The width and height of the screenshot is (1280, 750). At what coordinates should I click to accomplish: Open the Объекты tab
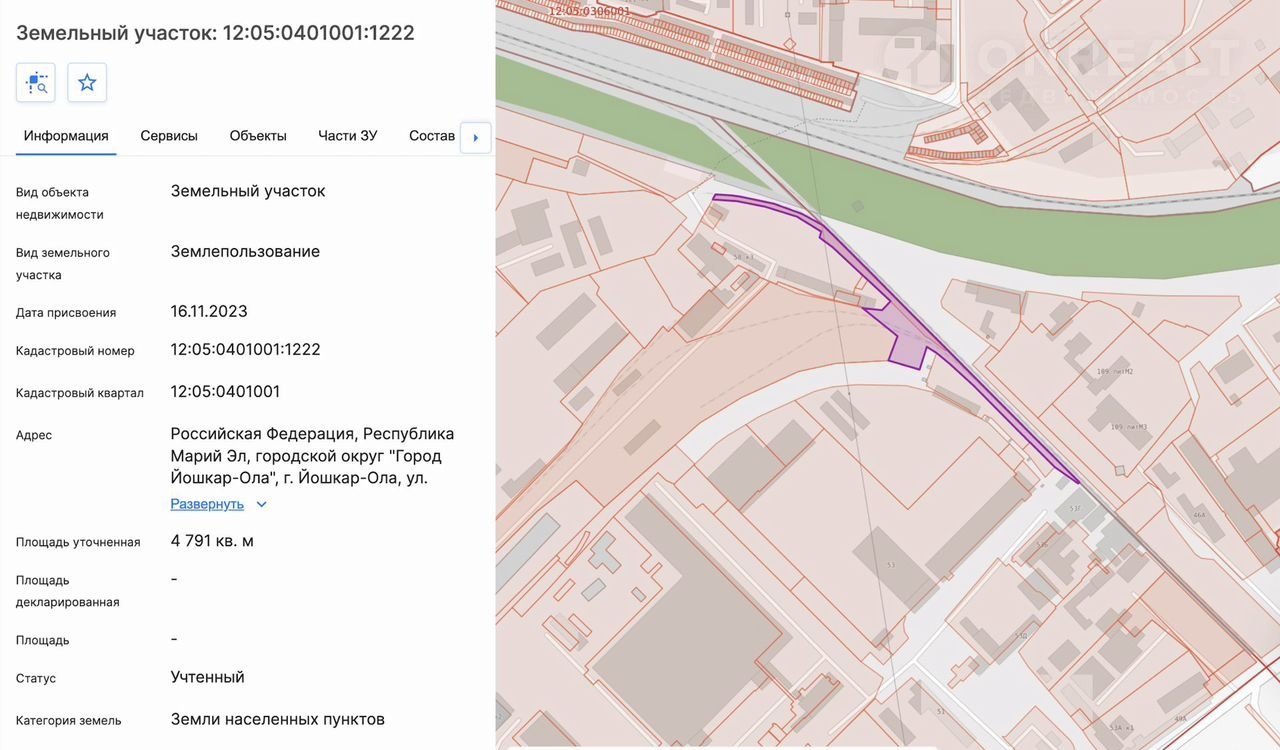[258, 136]
